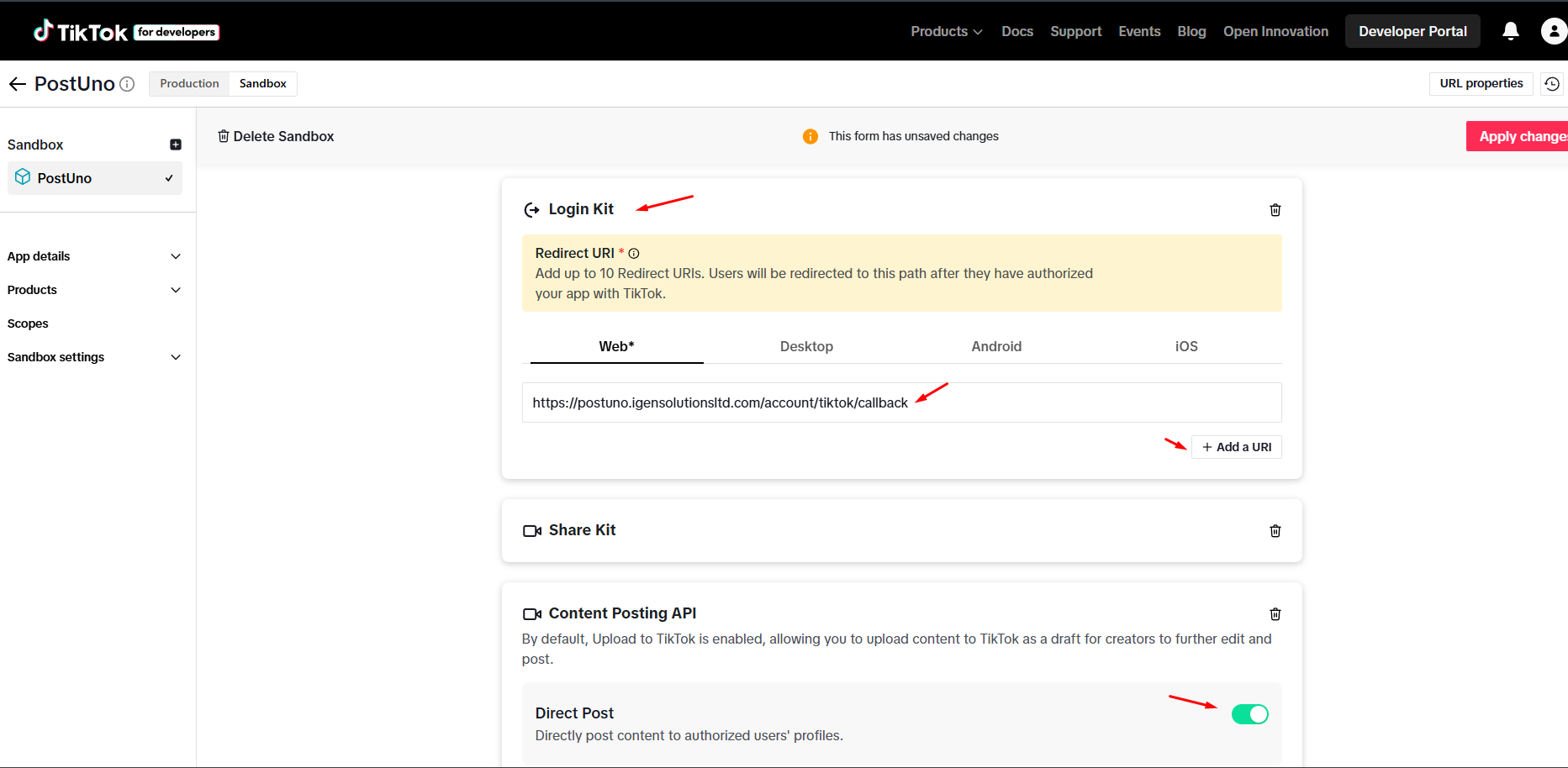Open the Products dropdown in header
The image size is (1568, 768).
click(946, 31)
